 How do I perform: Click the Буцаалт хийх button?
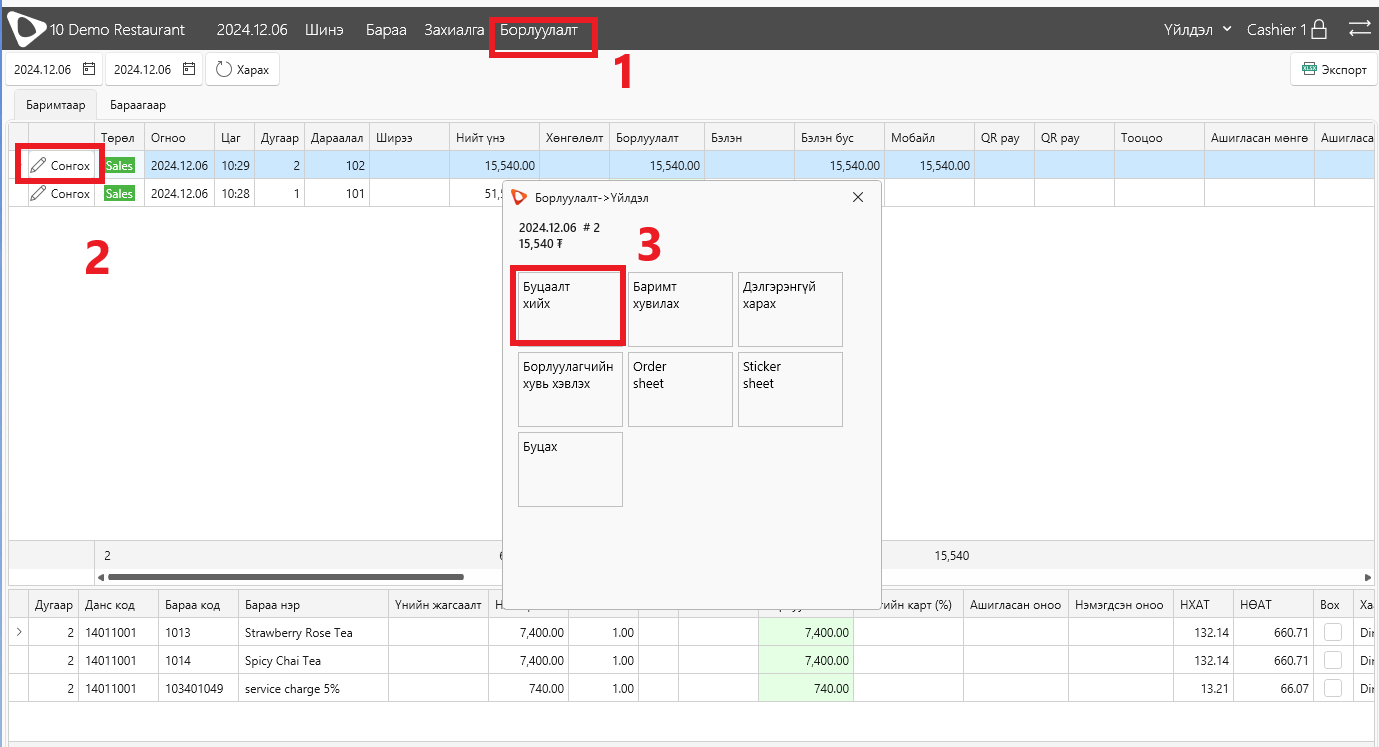570,309
